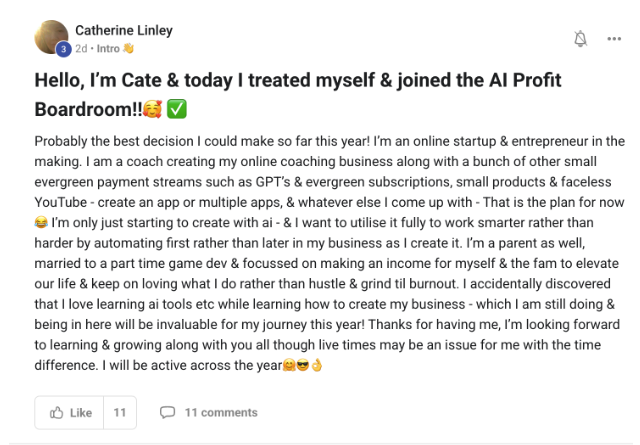
Task: Open the 11 comments link
Action: point(220,412)
